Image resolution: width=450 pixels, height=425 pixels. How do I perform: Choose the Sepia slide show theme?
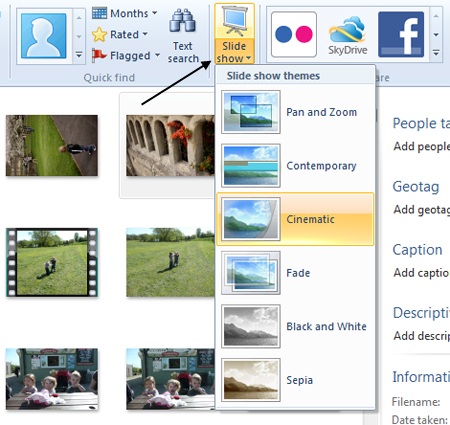(x=295, y=380)
